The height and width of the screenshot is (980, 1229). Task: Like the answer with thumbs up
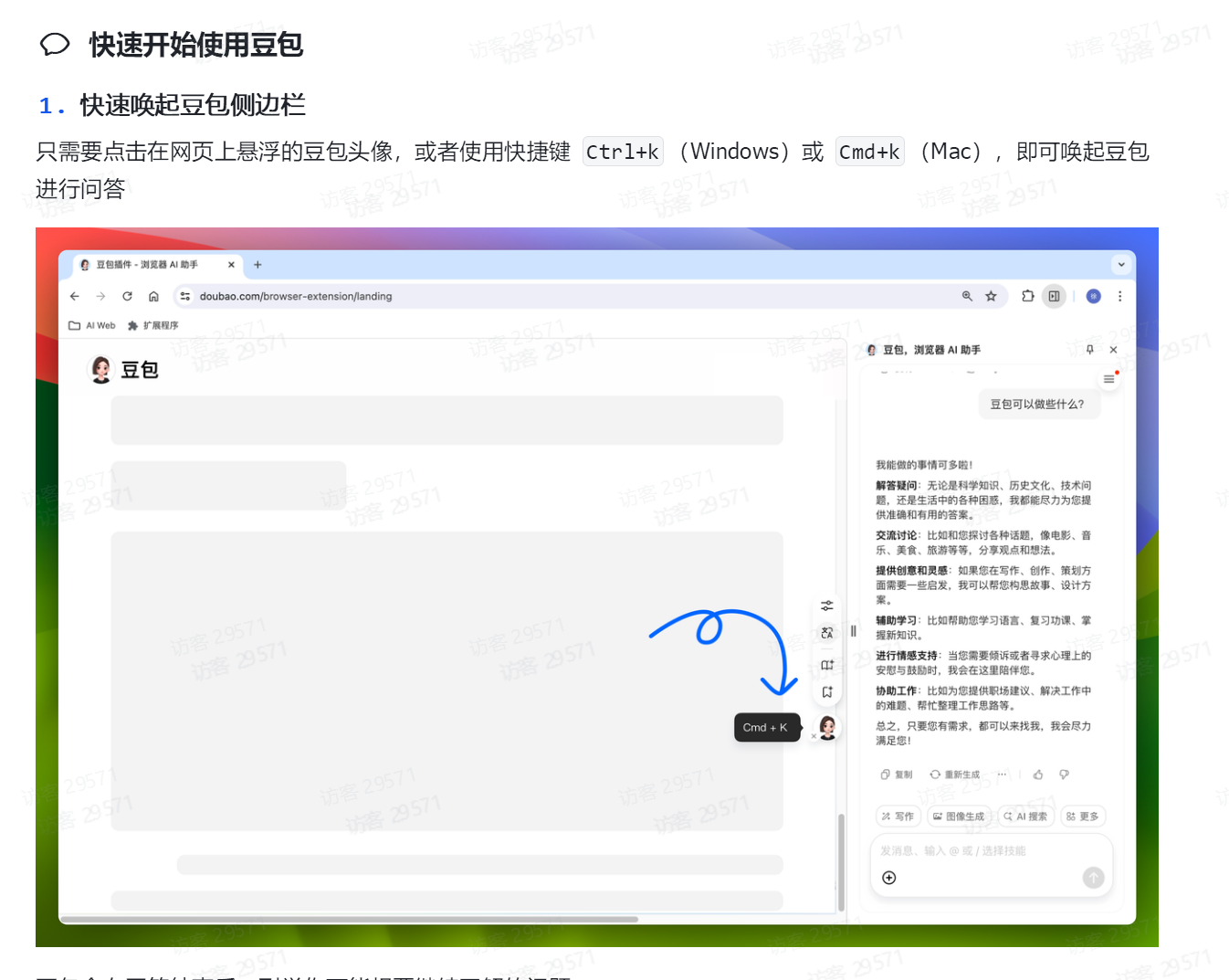(x=1038, y=775)
